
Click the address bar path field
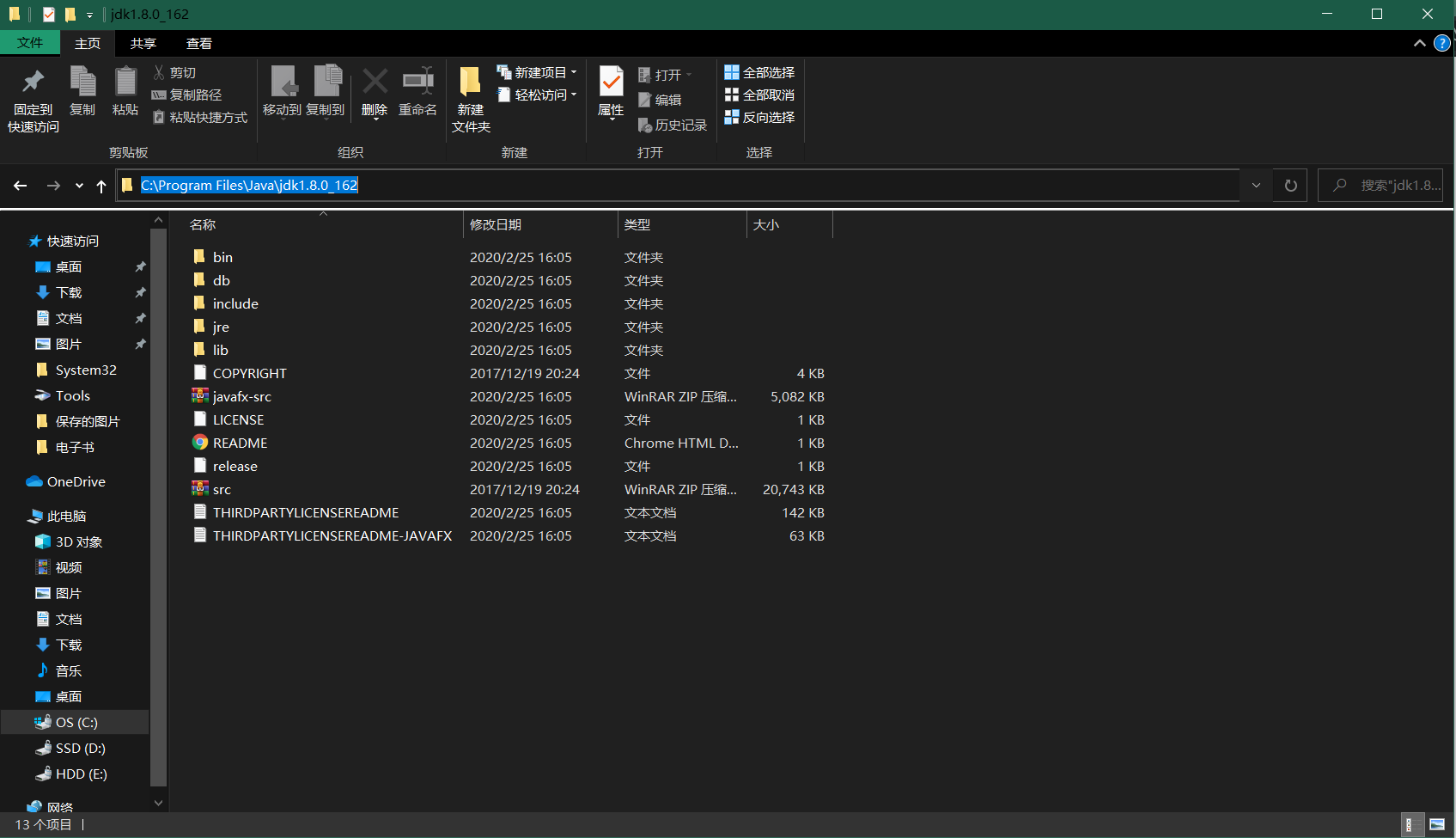pos(678,186)
